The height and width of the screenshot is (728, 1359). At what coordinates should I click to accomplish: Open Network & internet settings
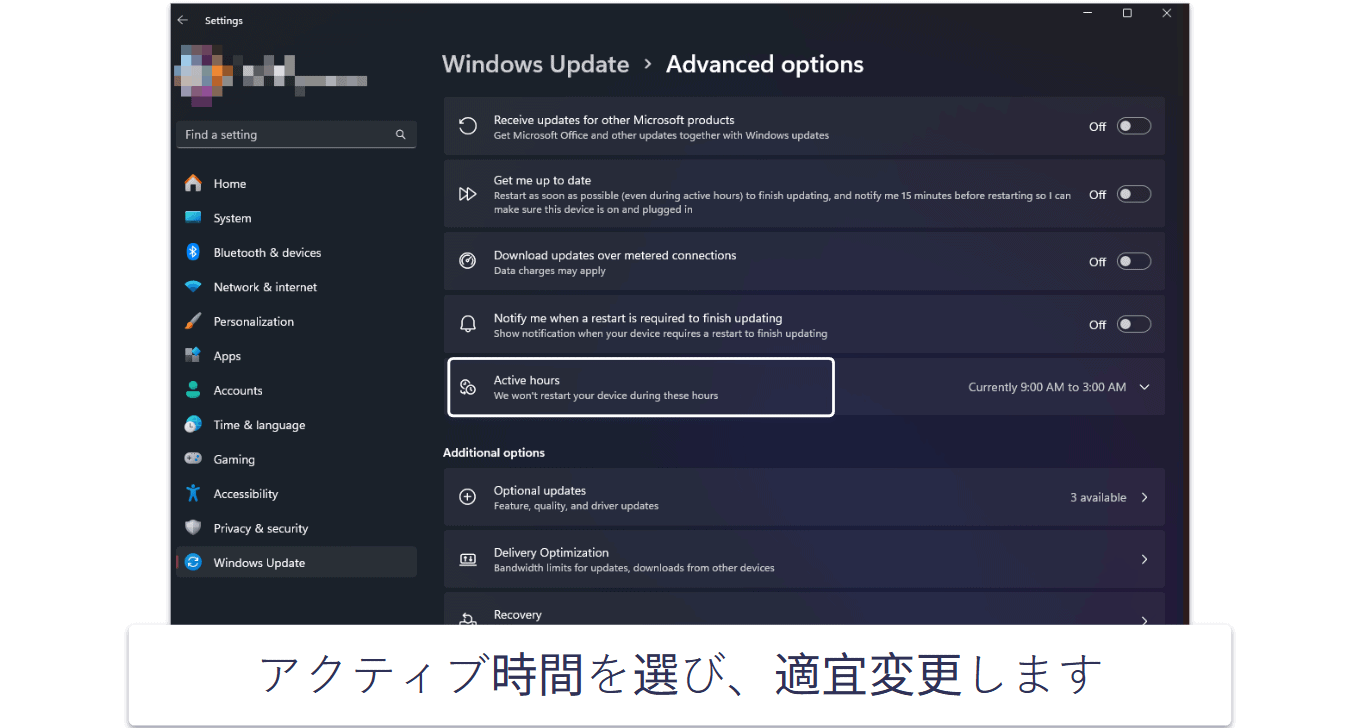tap(296, 287)
